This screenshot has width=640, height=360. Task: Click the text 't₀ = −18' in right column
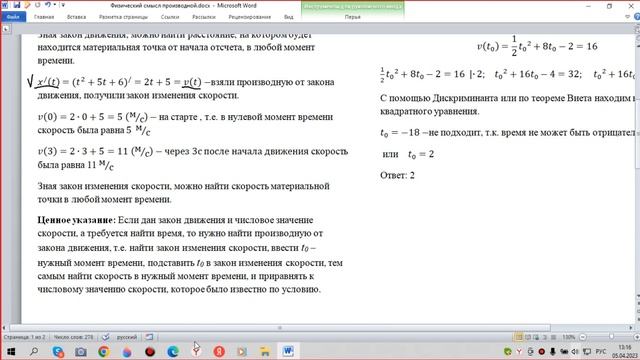400,133
